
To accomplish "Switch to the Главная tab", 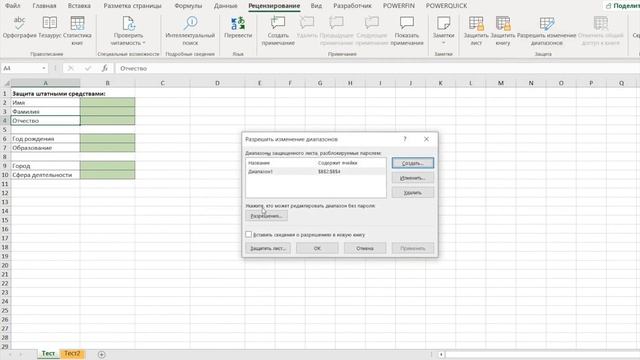I will pos(44,6).
